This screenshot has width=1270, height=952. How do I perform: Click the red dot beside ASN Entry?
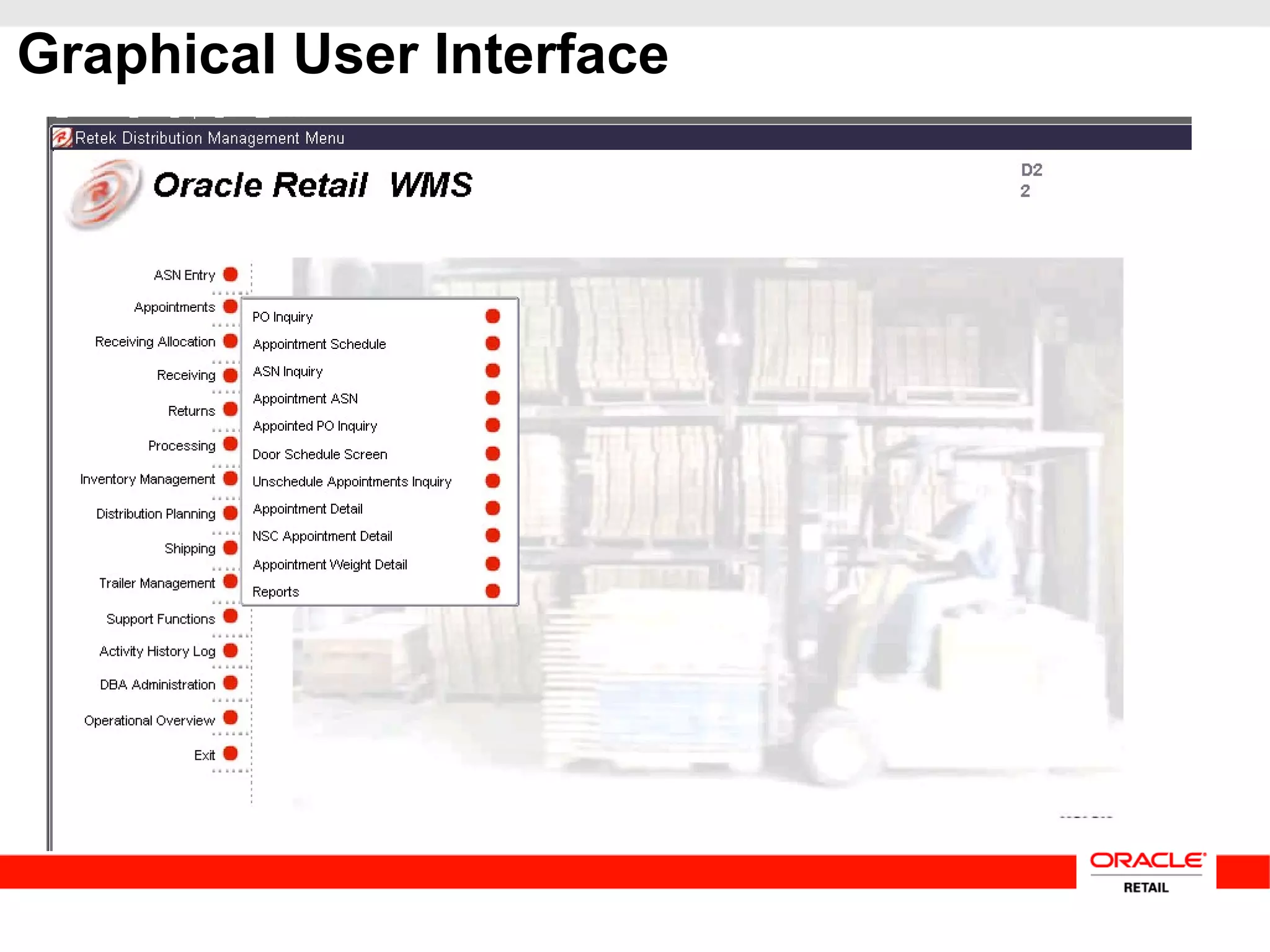tap(231, 274)
